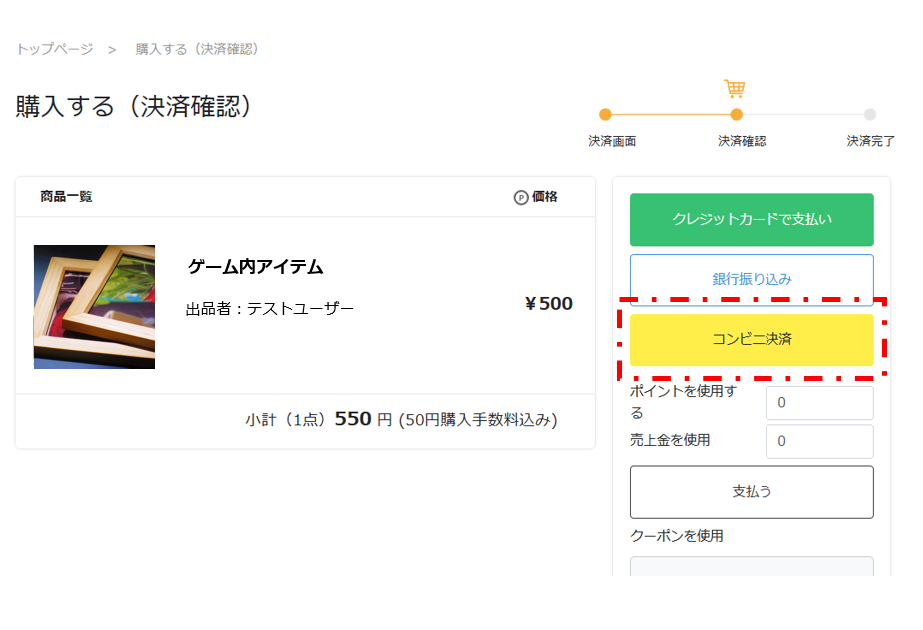923x630 pixels.
Task: Pay with クレジットカードで支払い button
Action: tap(751, 220)
